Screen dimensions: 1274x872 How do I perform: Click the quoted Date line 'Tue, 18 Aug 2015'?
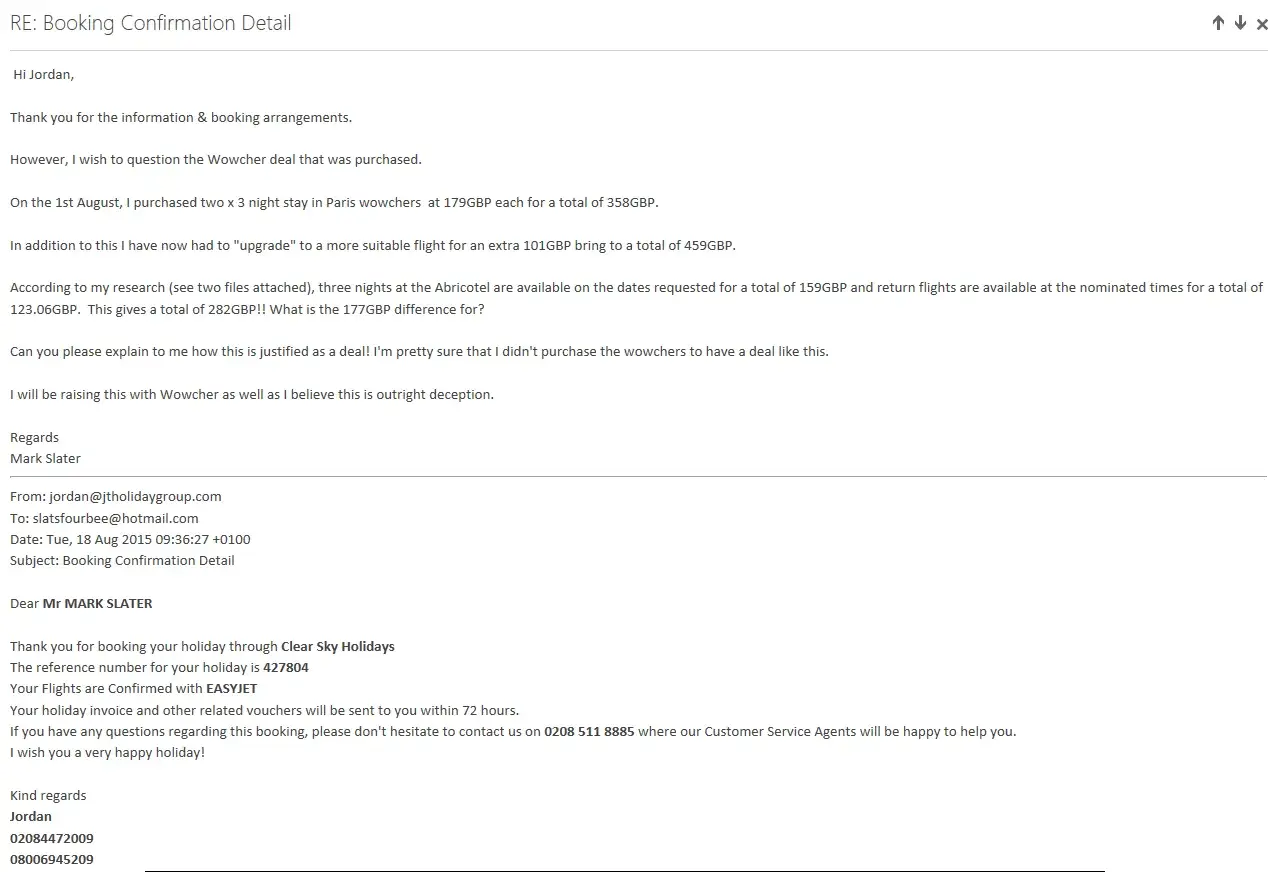[x=130, y=539]
